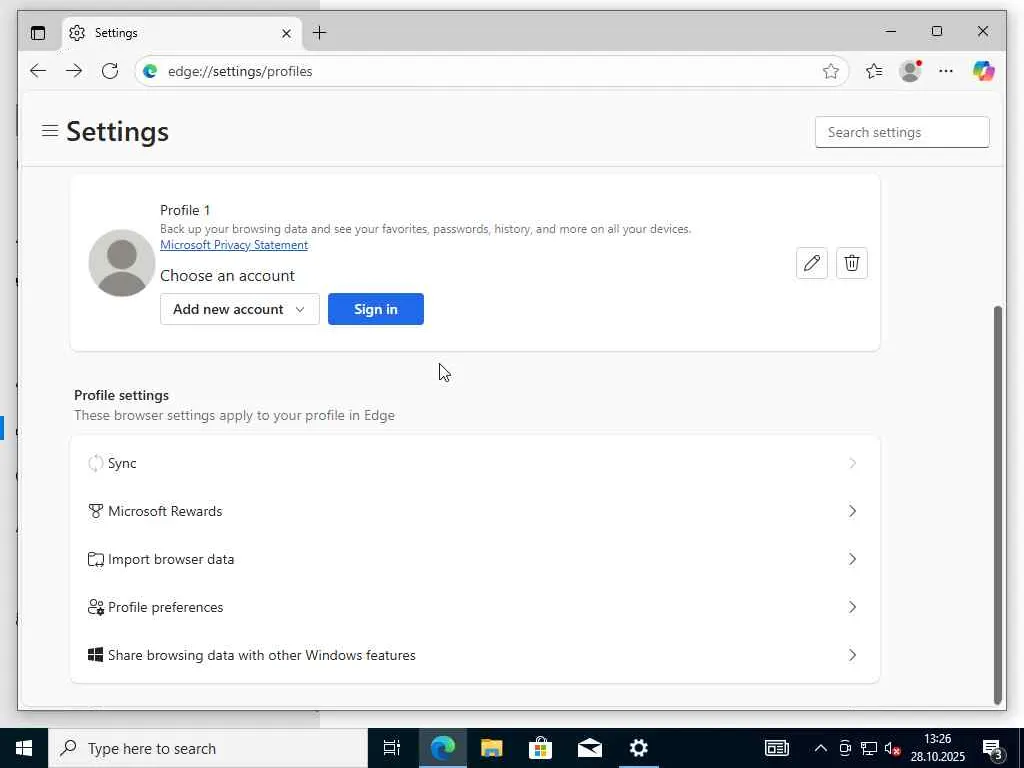
Task: Click the Microsoft Rewards medal icon
Action: (95, 511)
